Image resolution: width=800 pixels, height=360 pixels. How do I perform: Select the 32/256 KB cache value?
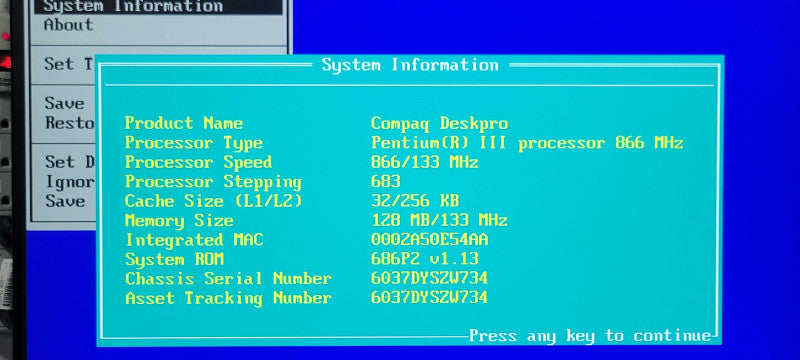click(x=415, y=201)
